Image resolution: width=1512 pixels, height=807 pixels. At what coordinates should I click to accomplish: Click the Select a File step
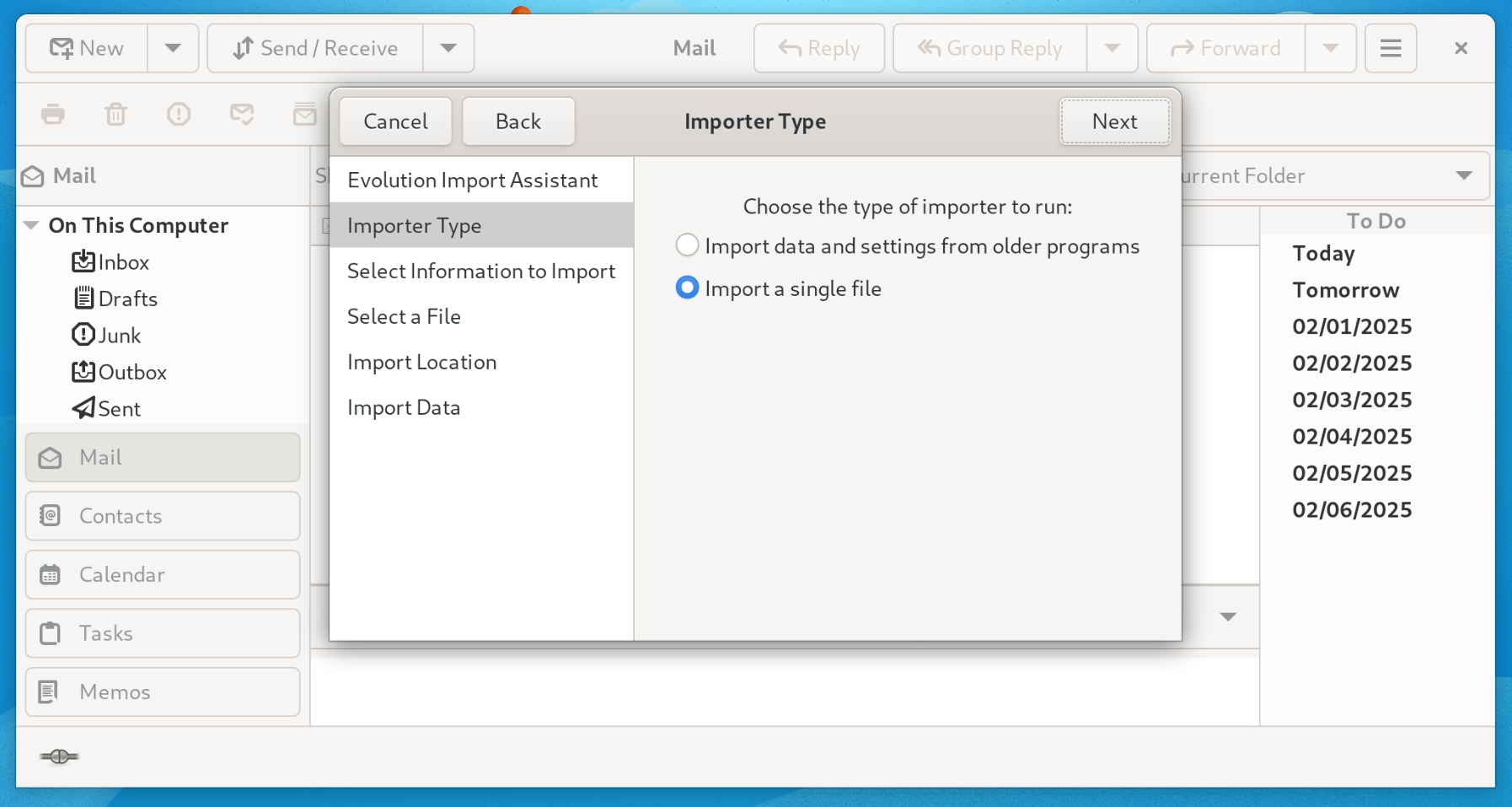[481, 316]
